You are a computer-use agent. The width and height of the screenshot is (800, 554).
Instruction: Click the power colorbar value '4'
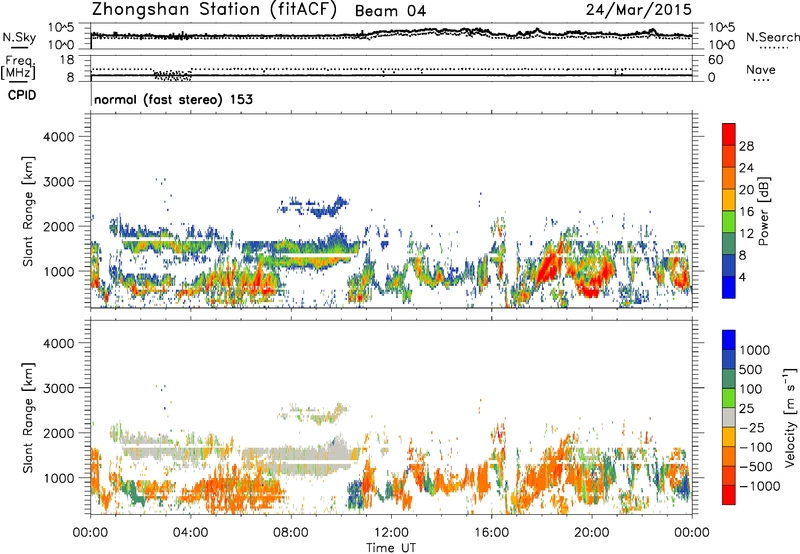pos(743,277)
